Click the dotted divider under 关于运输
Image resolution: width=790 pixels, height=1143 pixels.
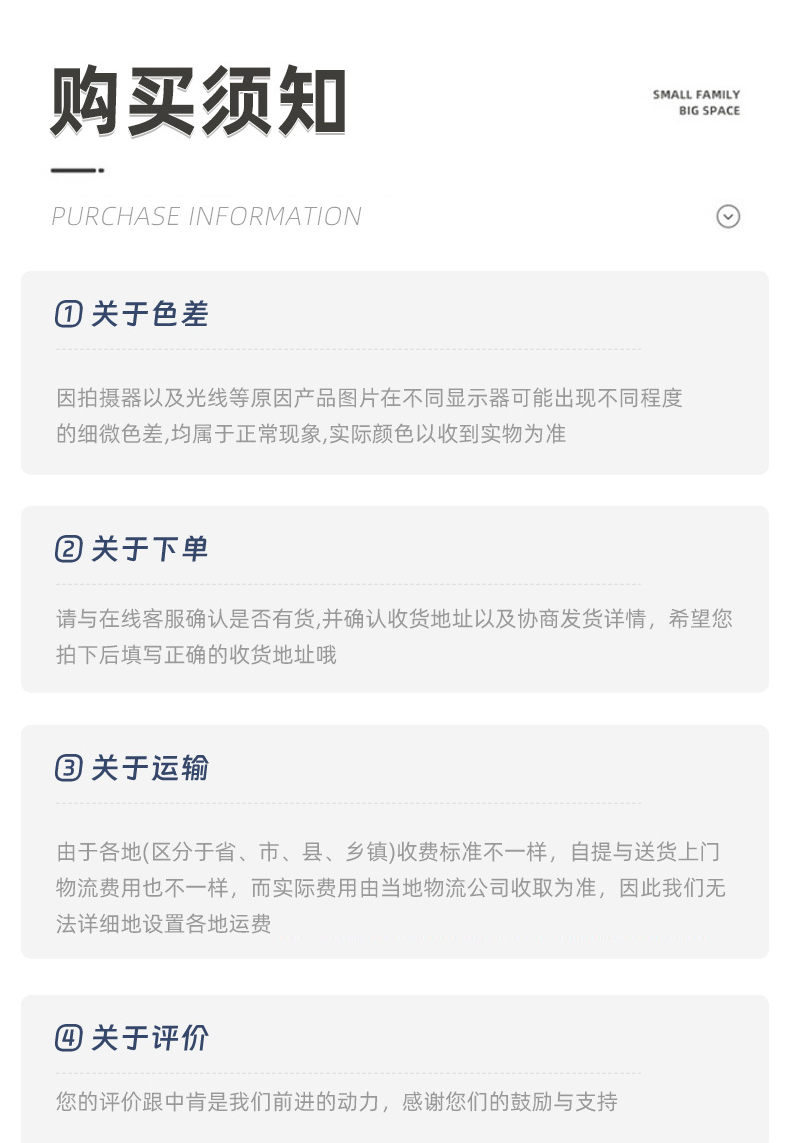coord(348,803)
